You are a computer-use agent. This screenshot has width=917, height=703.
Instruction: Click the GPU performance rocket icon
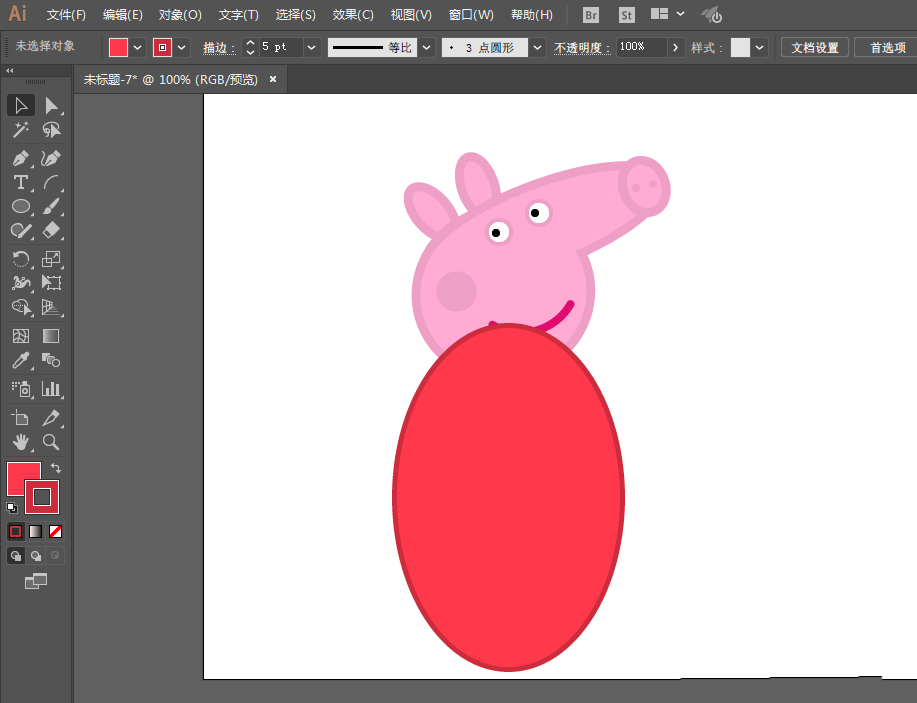coord(712,15)
